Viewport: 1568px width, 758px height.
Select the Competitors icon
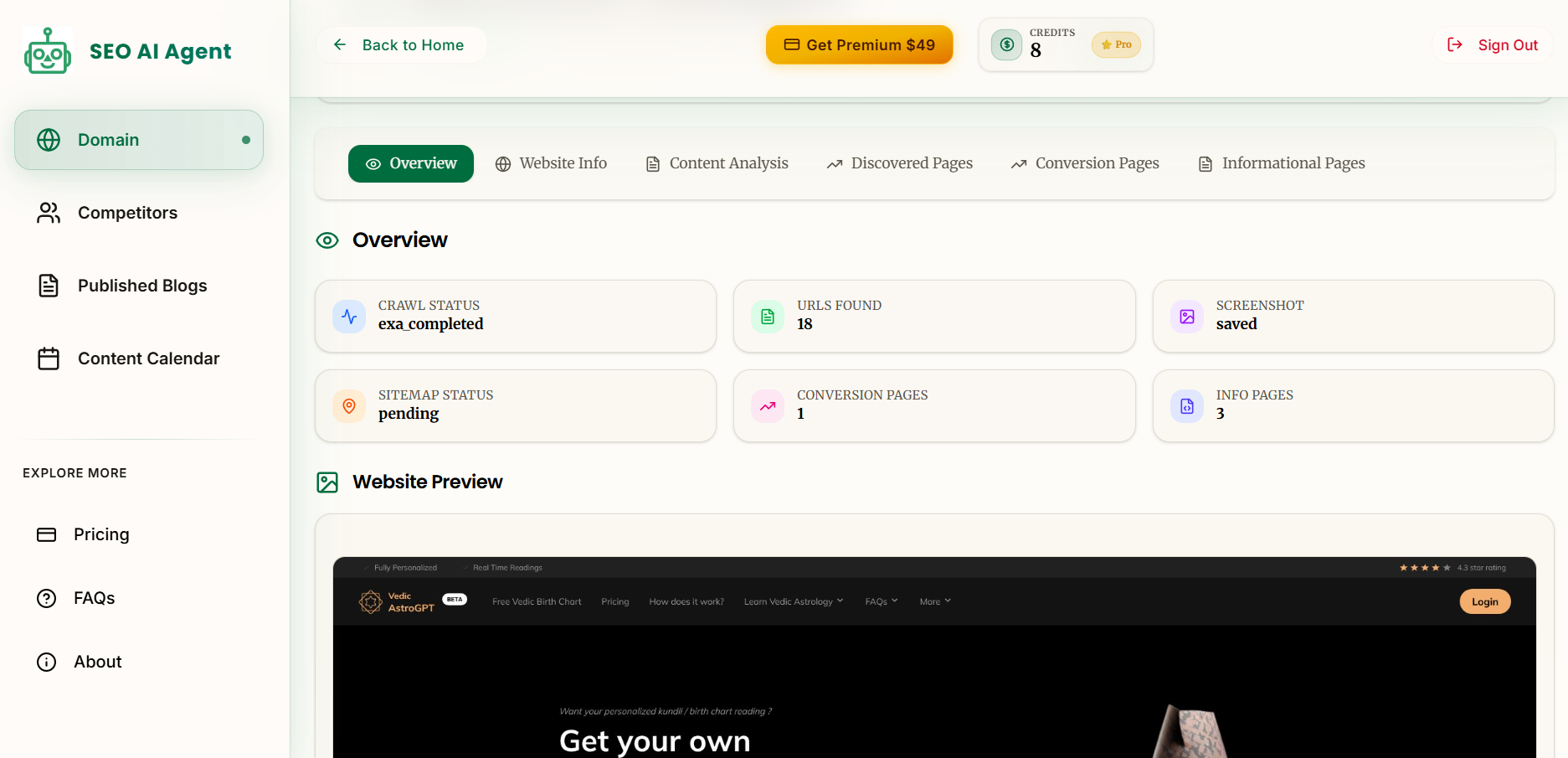[48, 213]
